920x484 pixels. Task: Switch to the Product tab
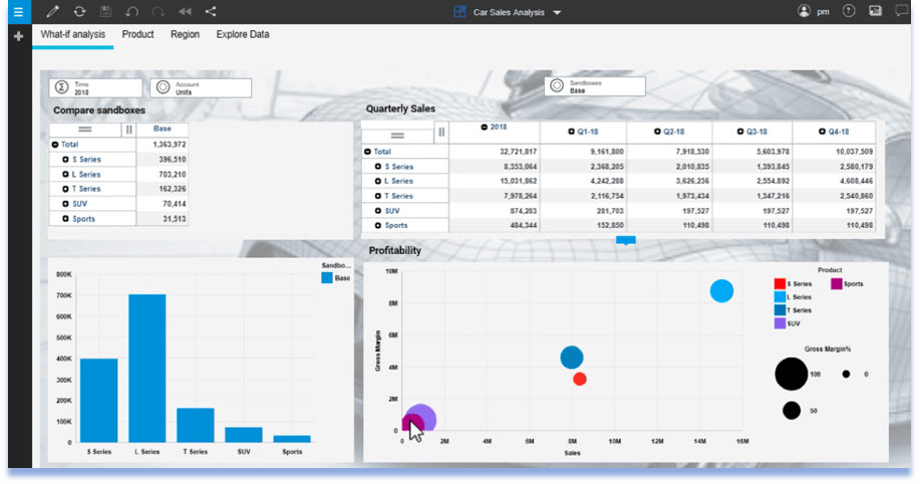pyautogui.click(x=138, y=35)
